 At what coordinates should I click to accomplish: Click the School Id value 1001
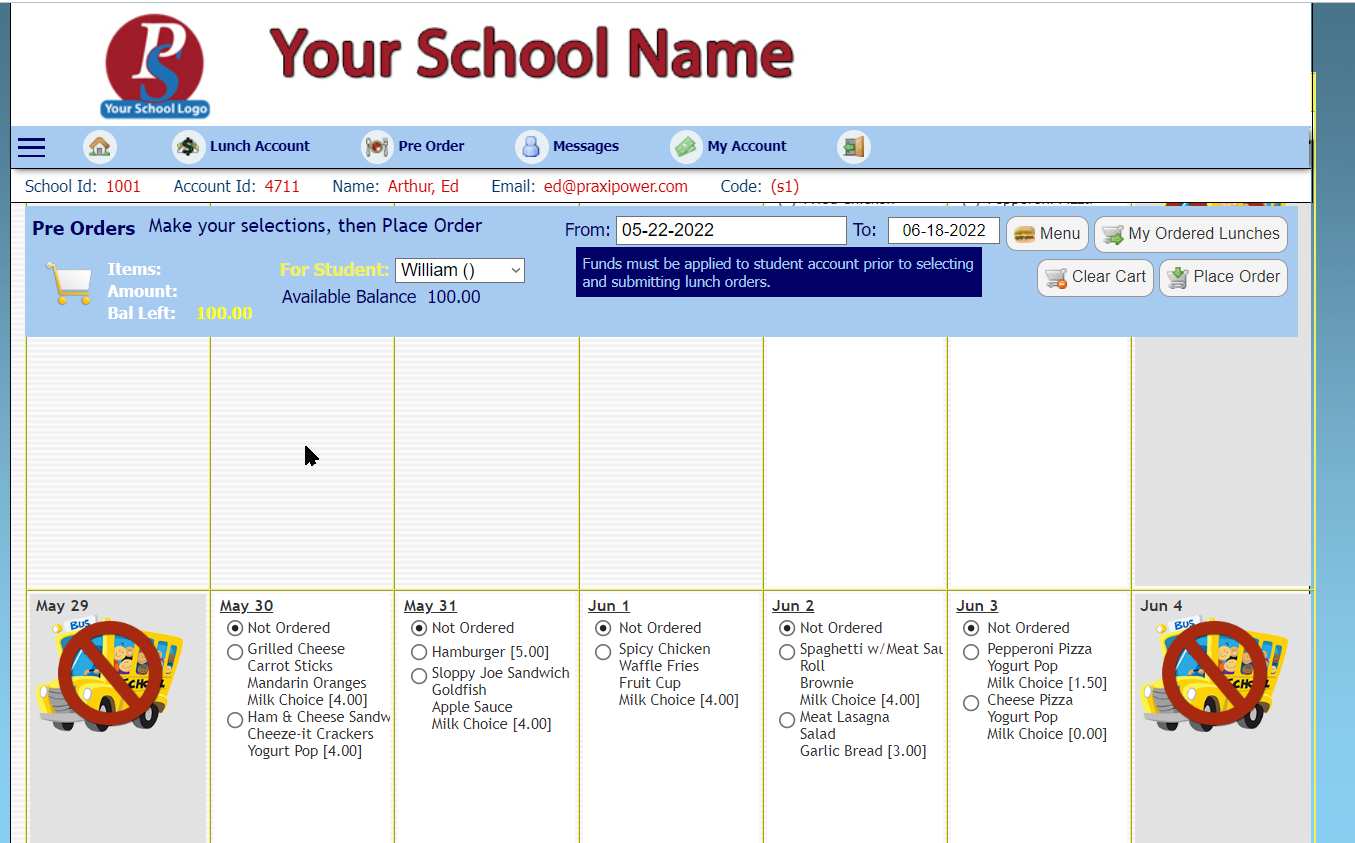tap(123, 186)
